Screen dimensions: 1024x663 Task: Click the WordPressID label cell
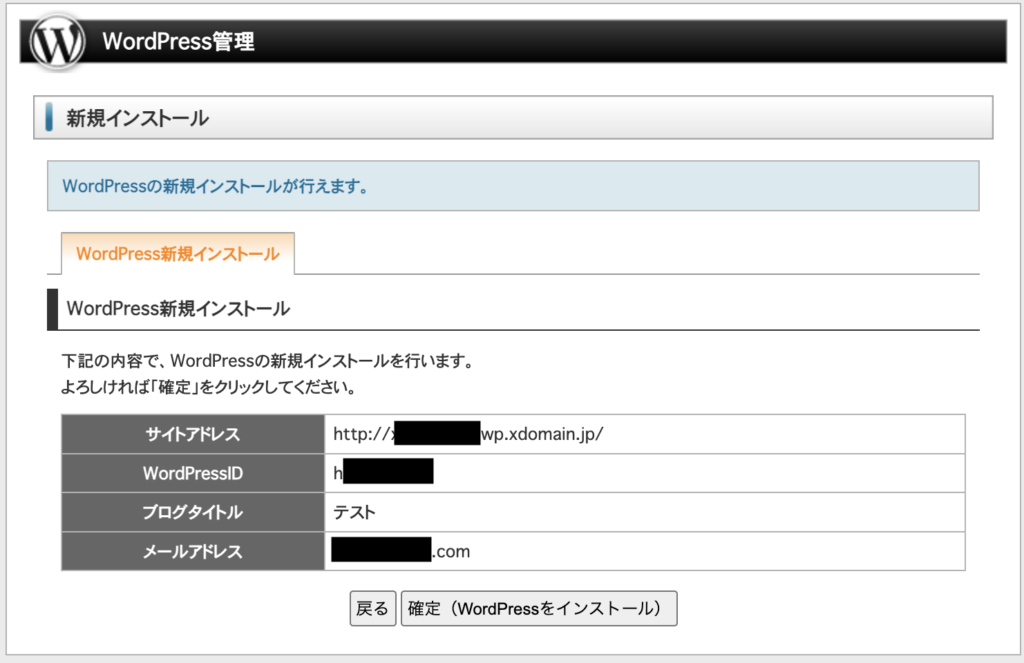pyautogui.click(x=193, y=473)
